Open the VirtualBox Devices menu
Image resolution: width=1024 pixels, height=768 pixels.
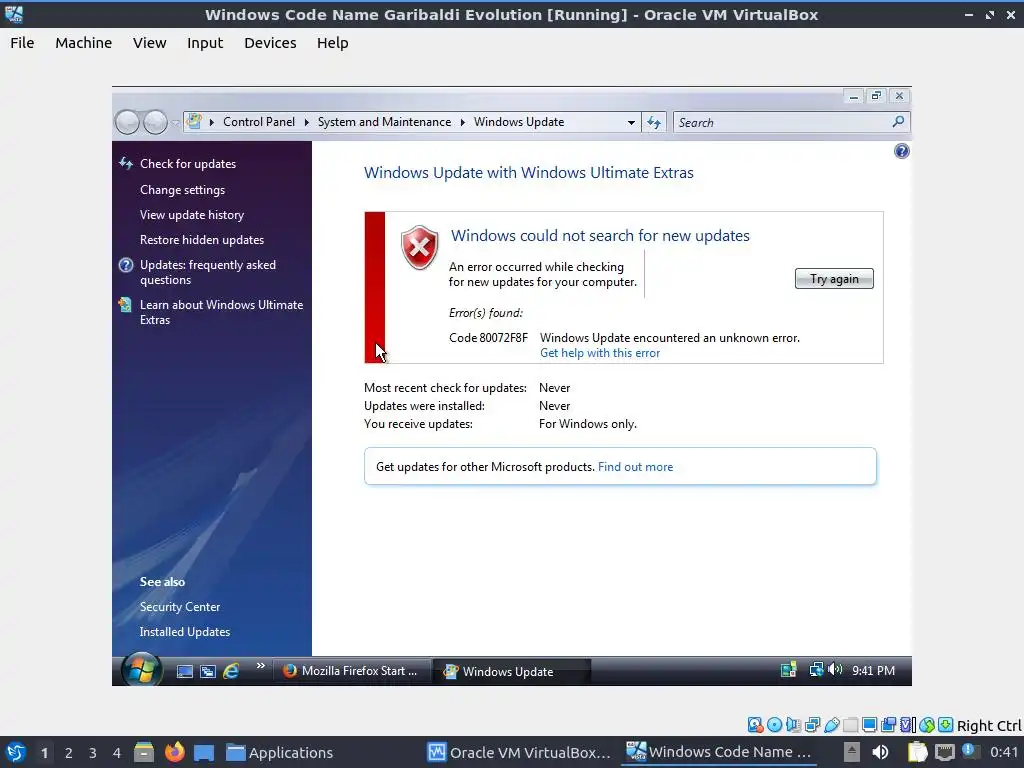pyautogui.click(x=270, y=43)
